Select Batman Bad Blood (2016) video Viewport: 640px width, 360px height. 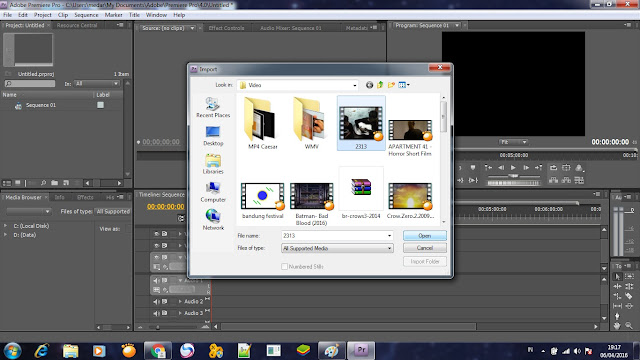click(x=311, y=204)
